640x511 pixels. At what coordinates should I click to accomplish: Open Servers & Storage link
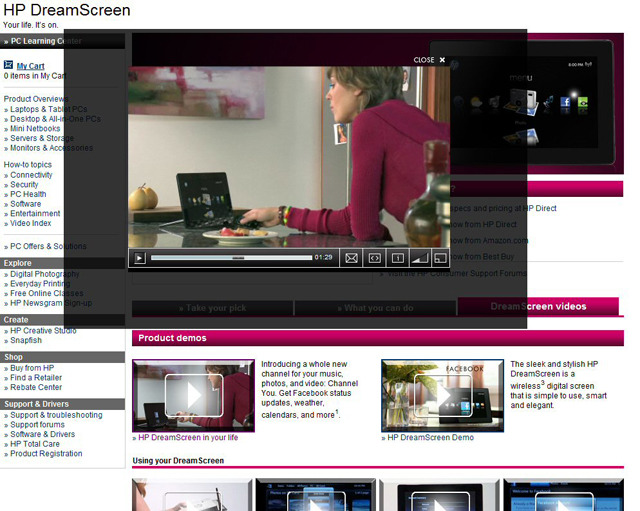(x=42, y=138)
